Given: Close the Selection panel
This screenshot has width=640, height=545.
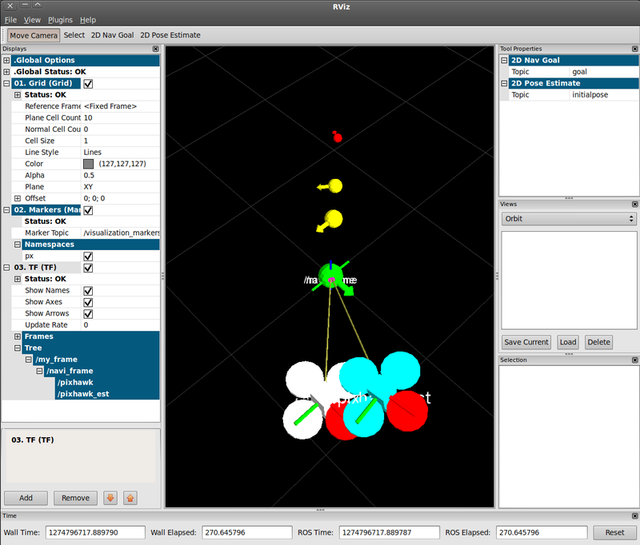Looking at the screenshot, I should [632, 360].
